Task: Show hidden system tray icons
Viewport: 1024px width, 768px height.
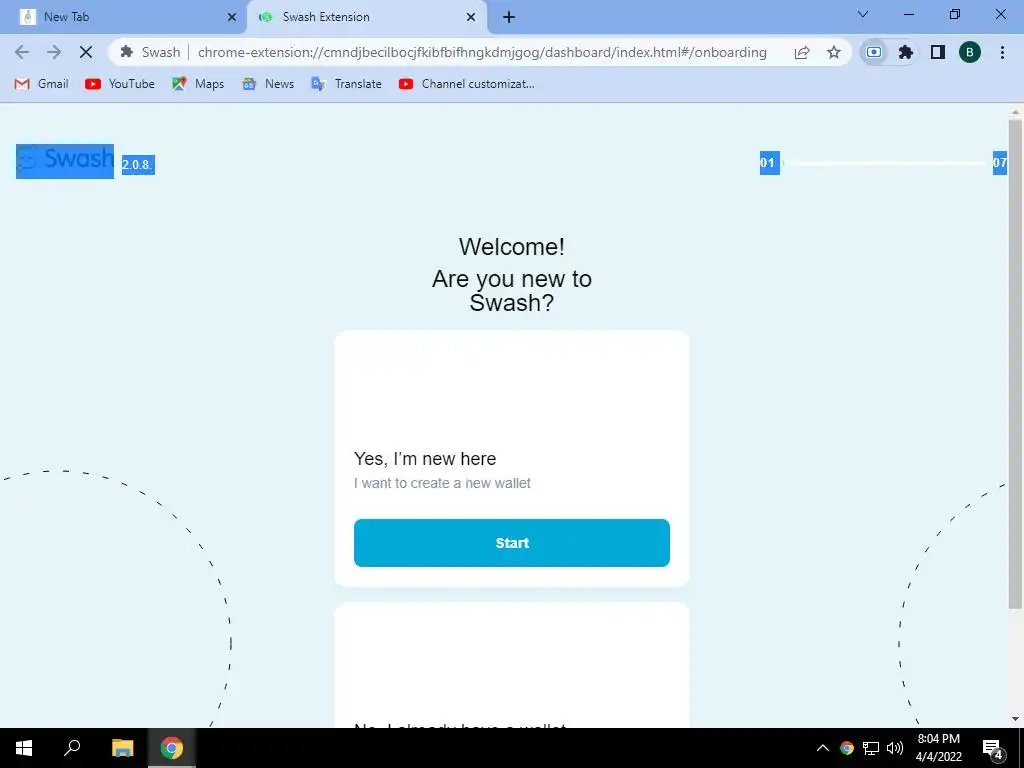Action: coord(823,748)
